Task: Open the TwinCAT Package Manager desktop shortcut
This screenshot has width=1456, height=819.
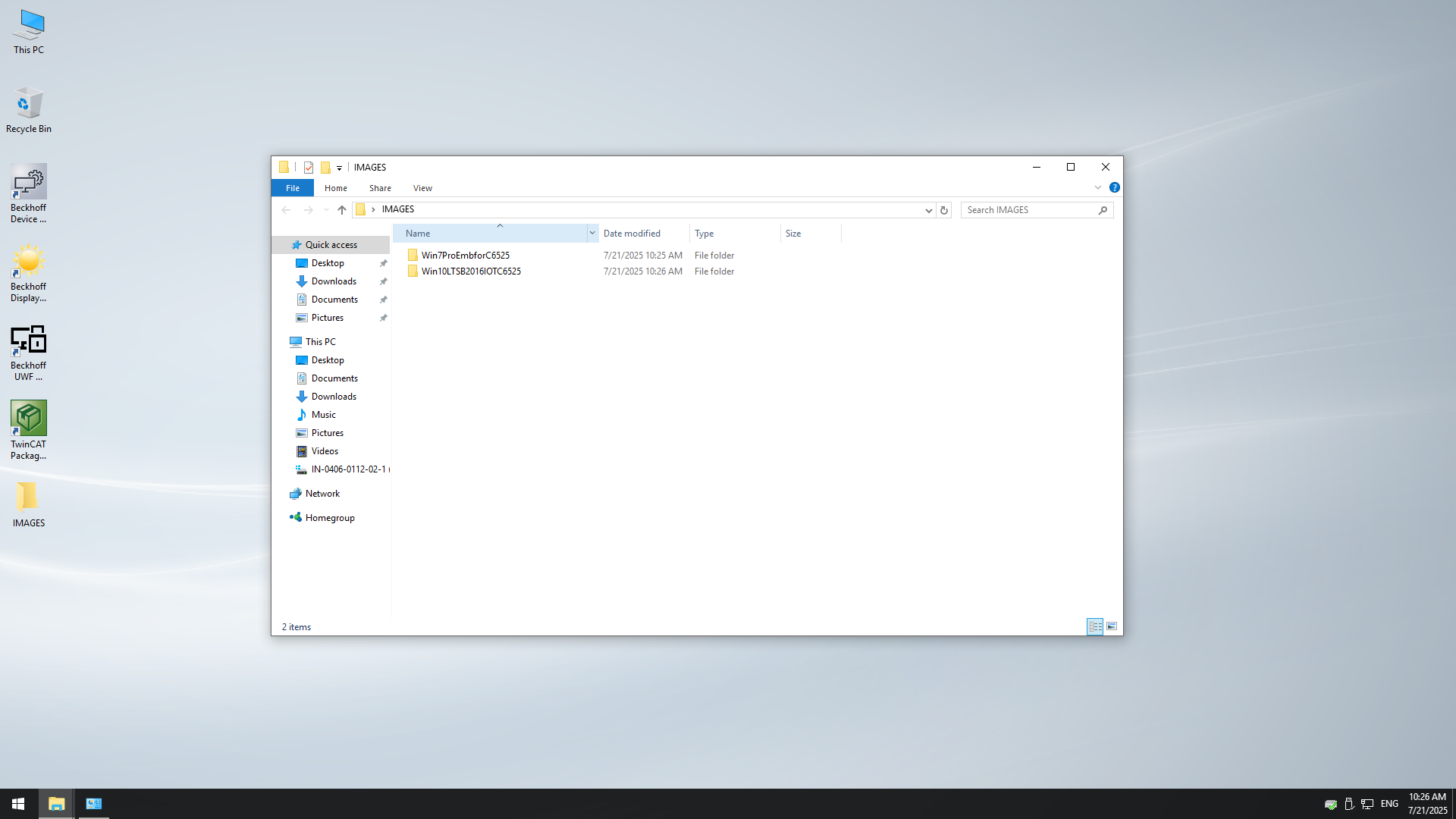Action: tap(29, 430)
